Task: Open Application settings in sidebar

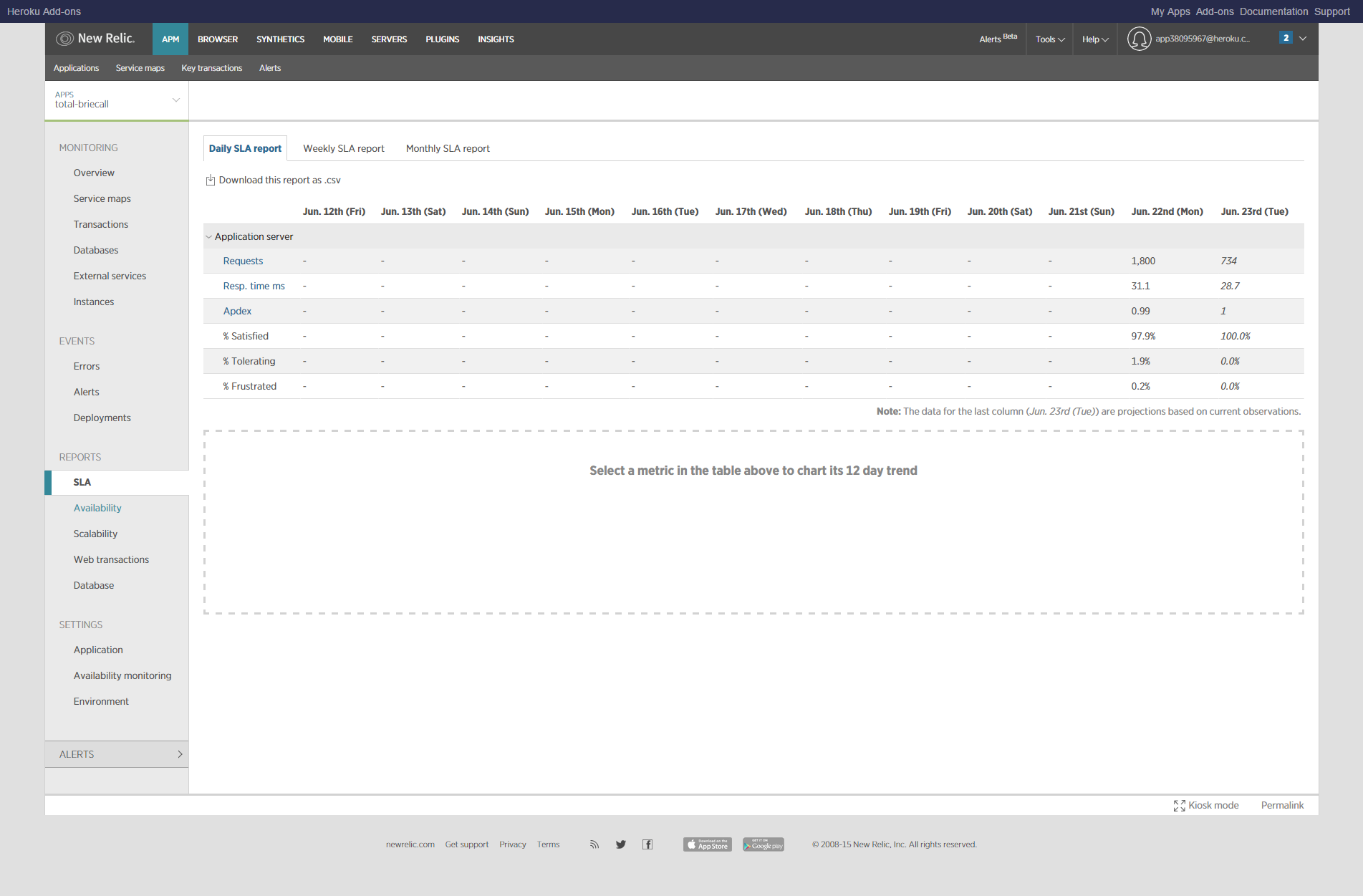Action: [98, 650]
